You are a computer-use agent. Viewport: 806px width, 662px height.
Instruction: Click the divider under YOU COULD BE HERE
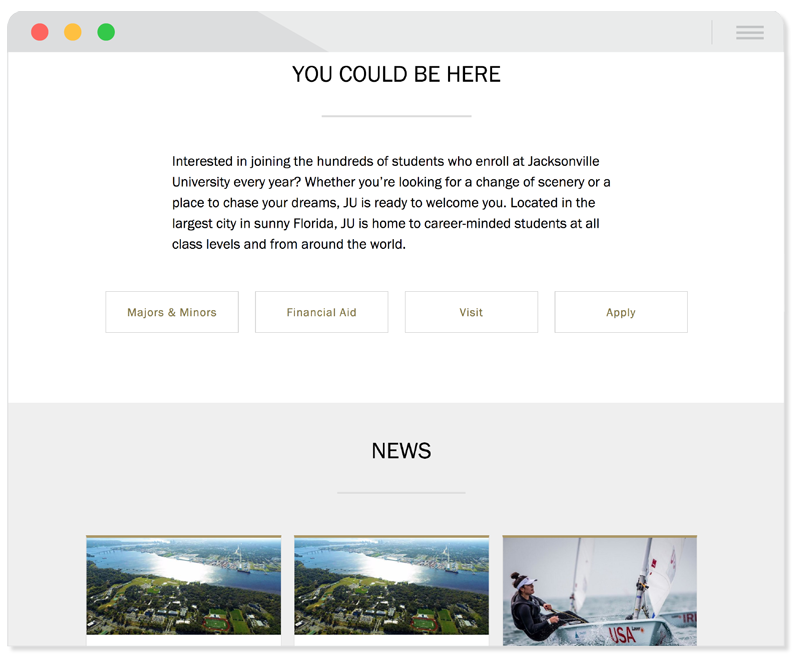tap(396, 116)
